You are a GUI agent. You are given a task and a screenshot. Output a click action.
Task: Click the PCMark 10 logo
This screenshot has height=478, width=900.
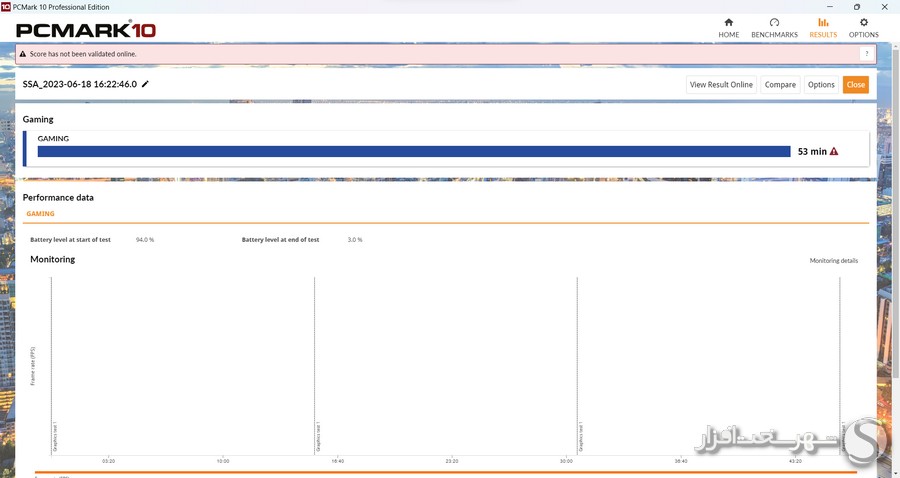click(x=86, y=30)
